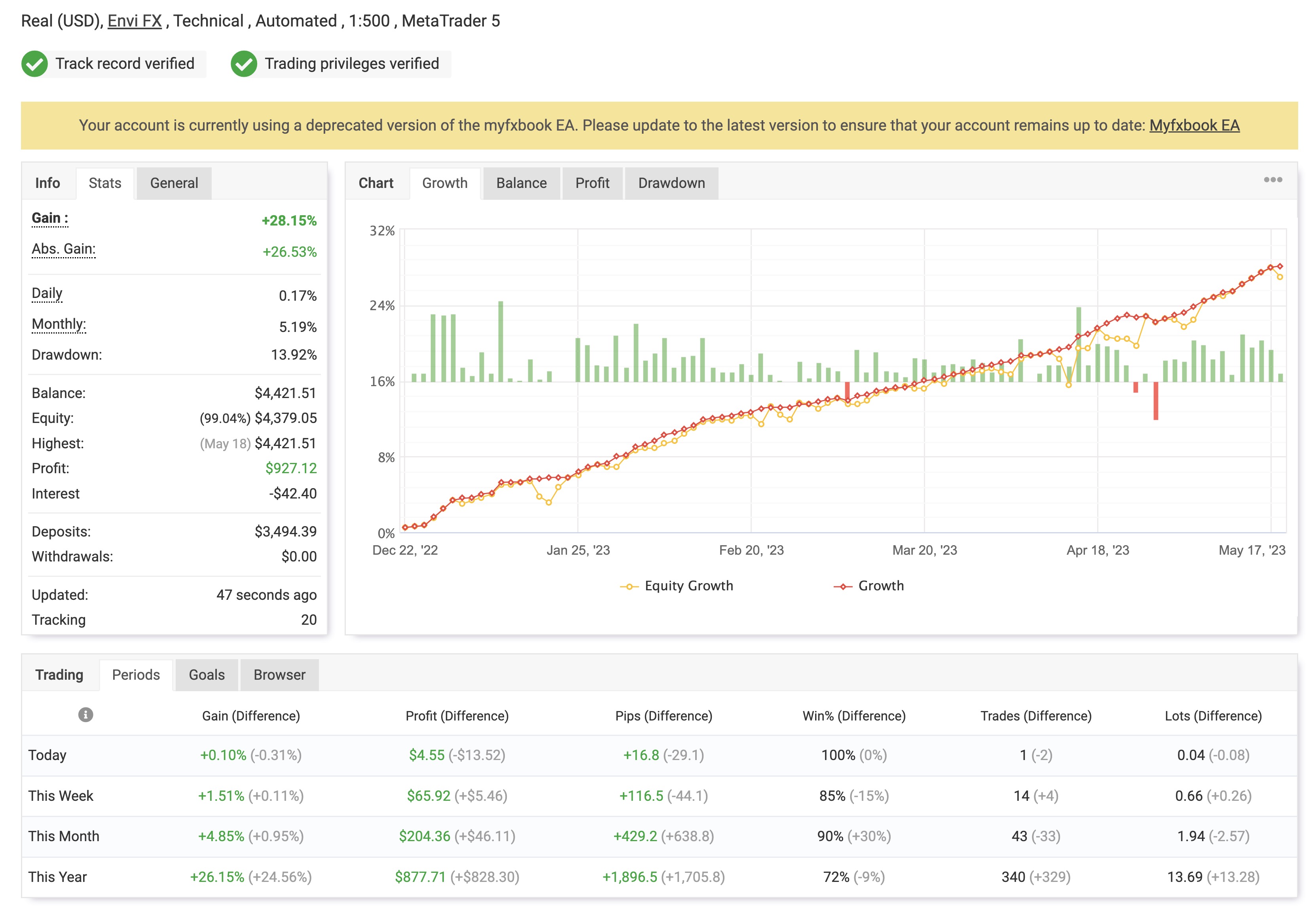Image resolution: width=1316 pixels, height=910 pixels.
Task: Click the Profit (Difference) column header
Action: click(x=457, y=716)
